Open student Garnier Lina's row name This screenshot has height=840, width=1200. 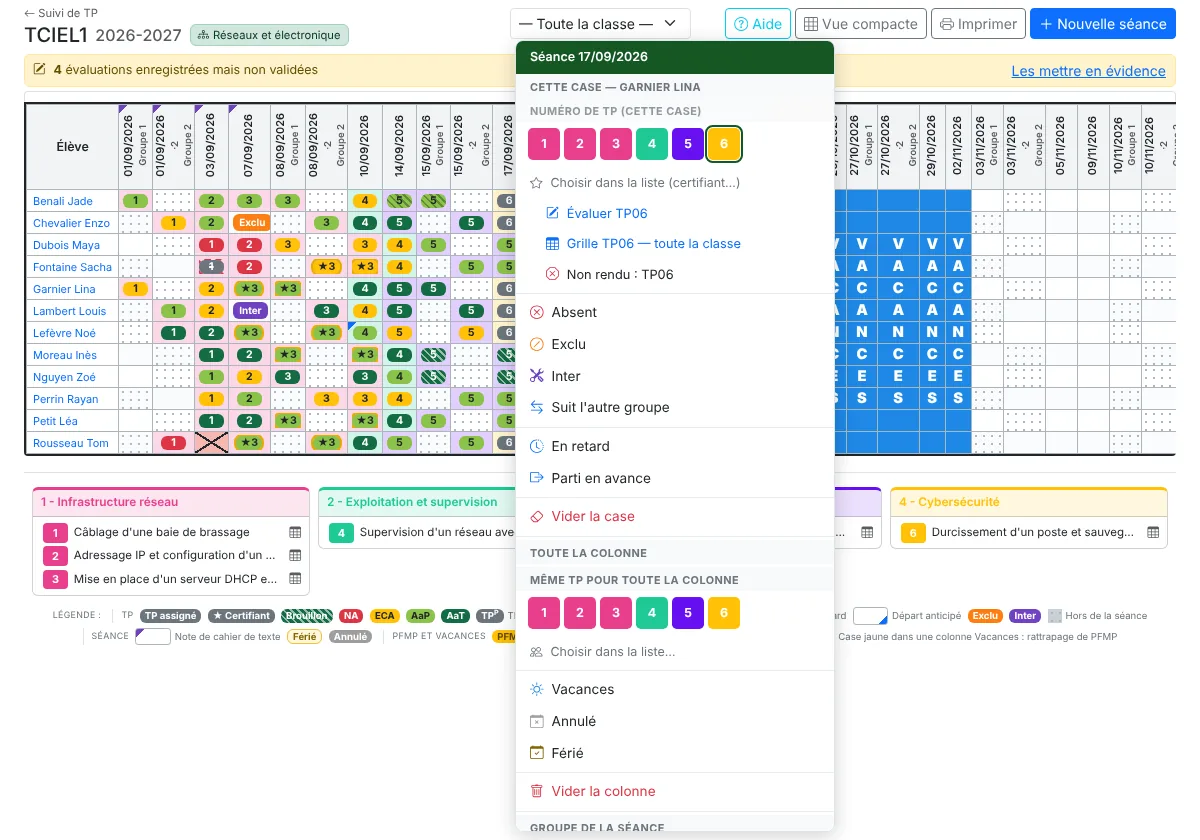click(64, 289)
